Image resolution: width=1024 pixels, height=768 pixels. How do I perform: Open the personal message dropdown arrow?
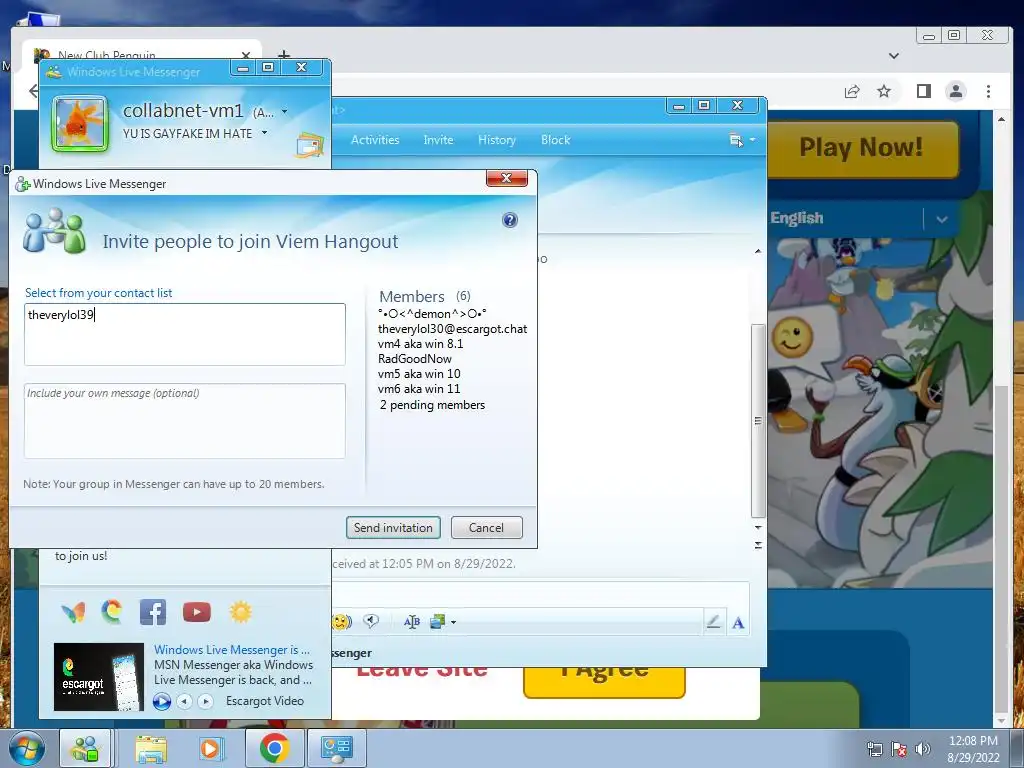click(x=264, y=133)
